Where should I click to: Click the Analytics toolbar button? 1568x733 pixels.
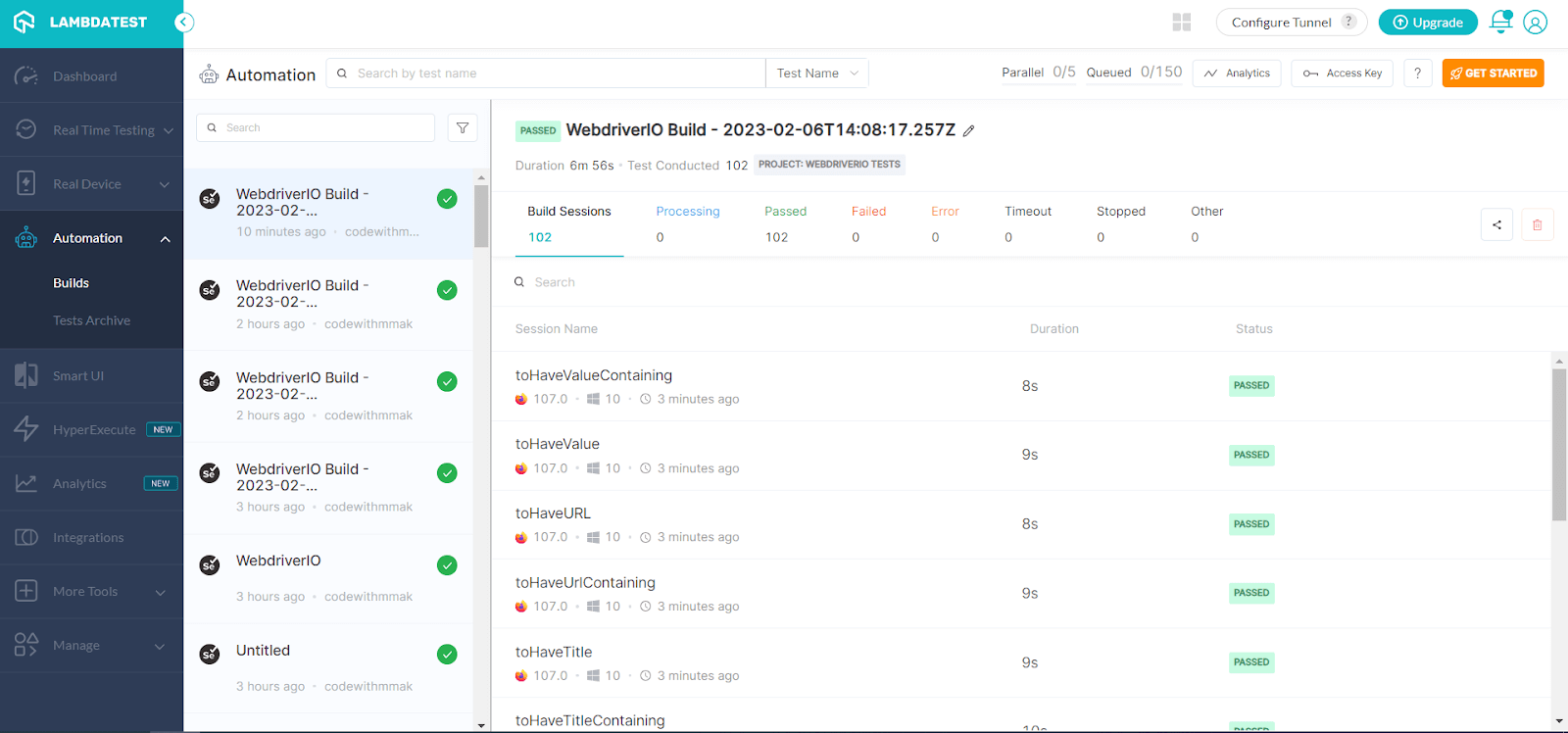pyautogui.click(x=1237, y=73)
